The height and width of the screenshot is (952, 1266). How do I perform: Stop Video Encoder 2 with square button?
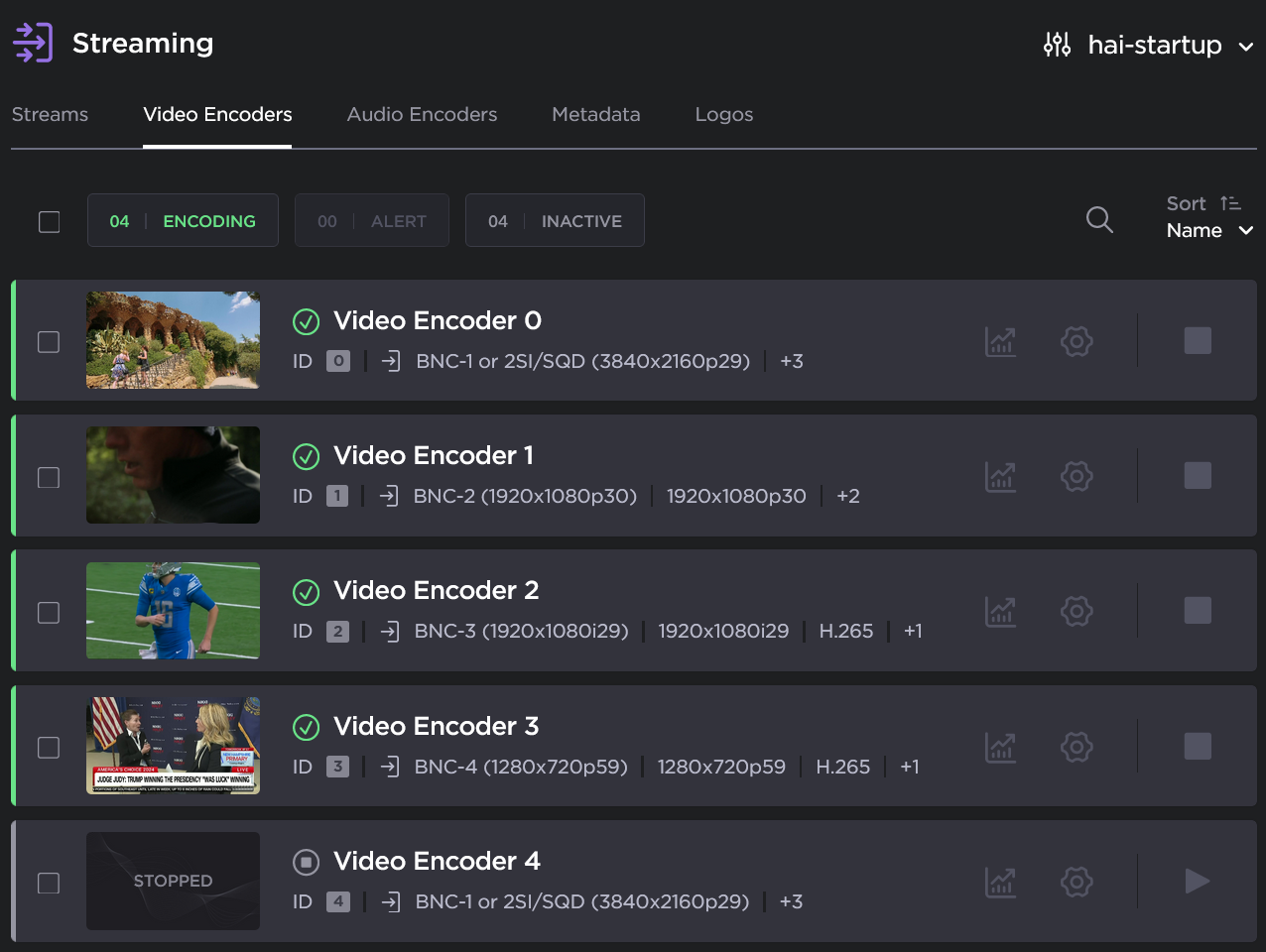1198,611
